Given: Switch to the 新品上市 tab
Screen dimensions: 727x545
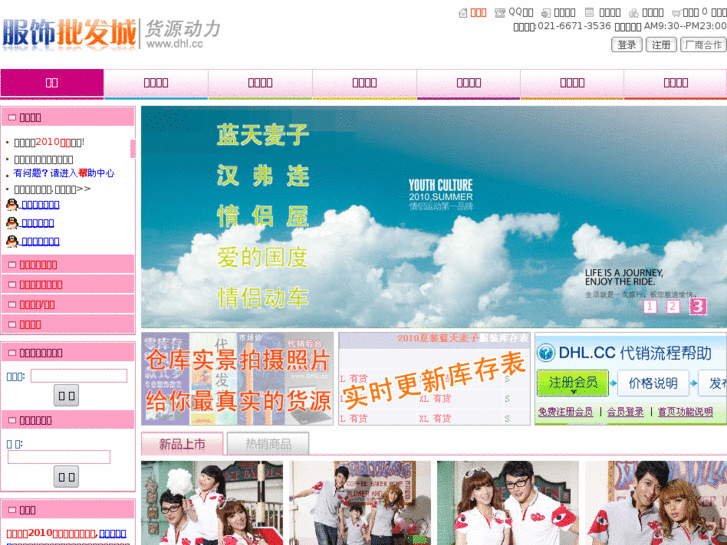Looking at the screenshot, I should click(x=182, y=444).
